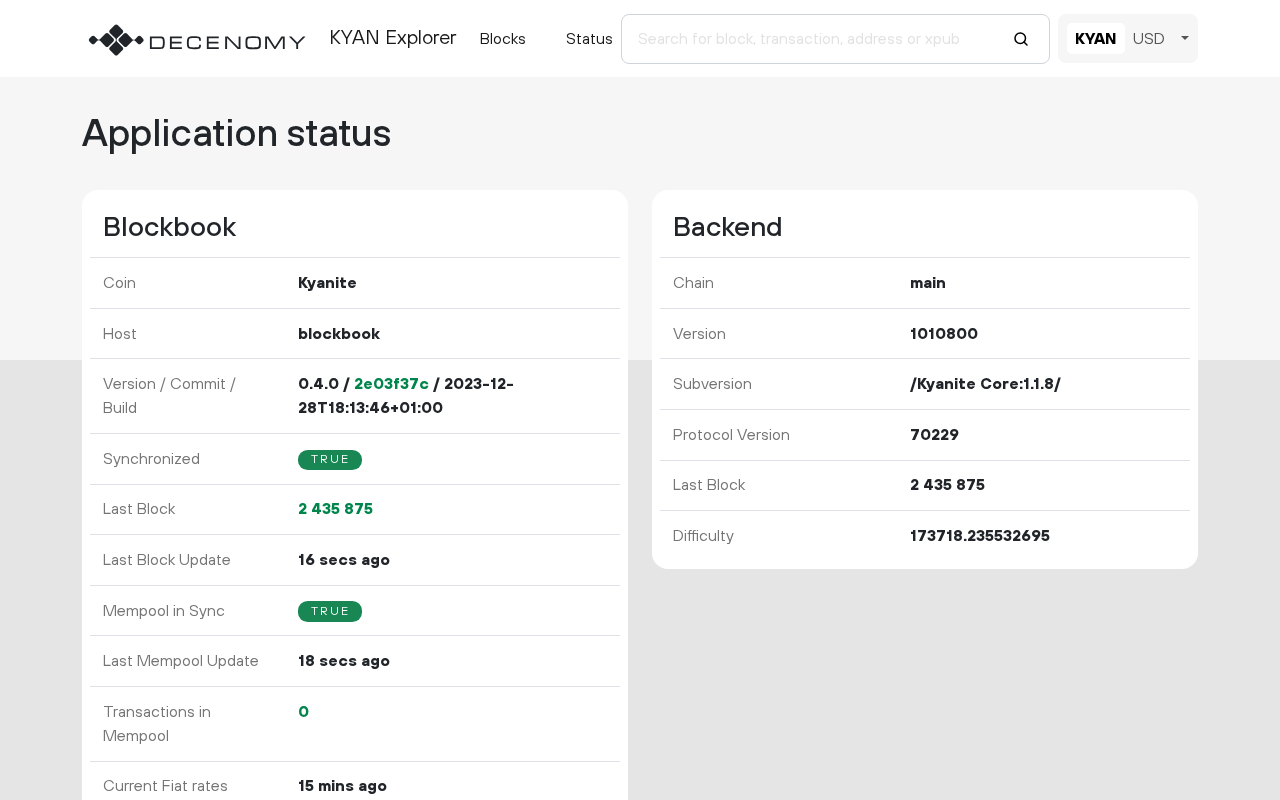The height and width of the screenshot is (800, 1280).
Task: Open Blockbook last block 2 435 875 link
Action: 335,509
